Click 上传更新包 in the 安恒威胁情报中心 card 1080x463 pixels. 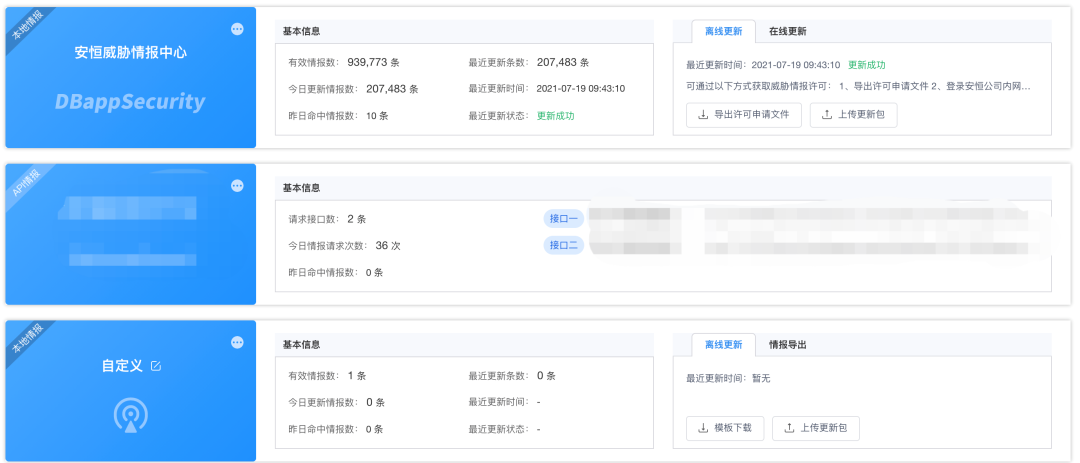click(x=853, y=115)
